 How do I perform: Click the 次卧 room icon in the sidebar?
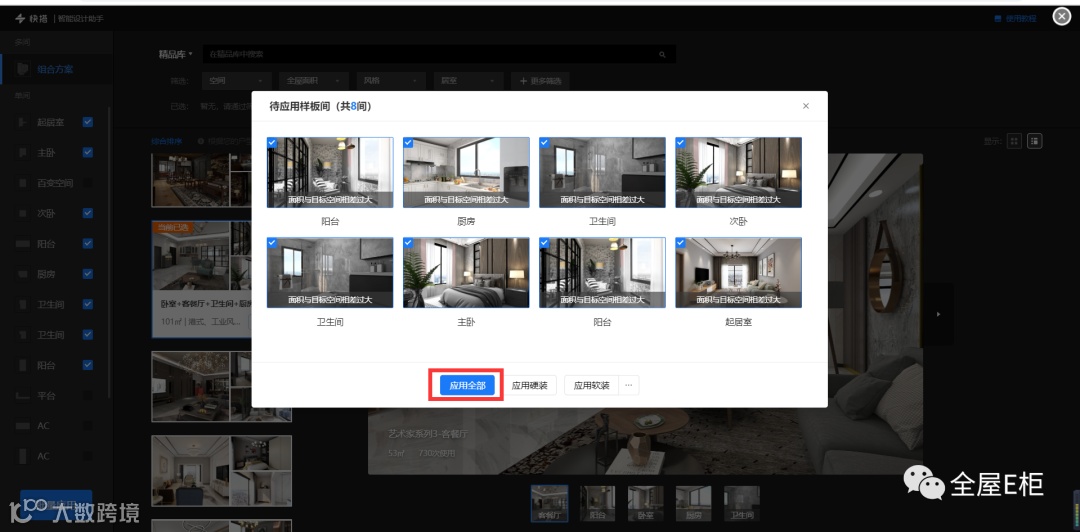click(23, 214)
